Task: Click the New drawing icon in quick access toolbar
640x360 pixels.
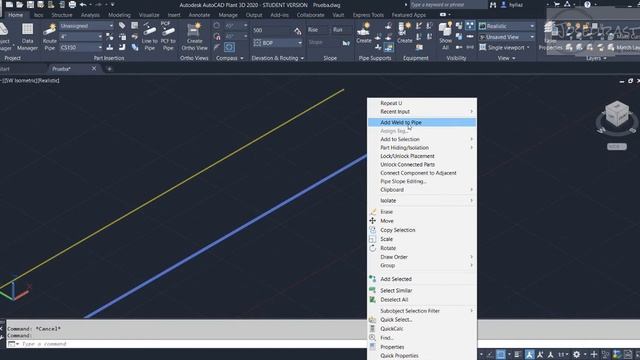Action: point(9,4)
